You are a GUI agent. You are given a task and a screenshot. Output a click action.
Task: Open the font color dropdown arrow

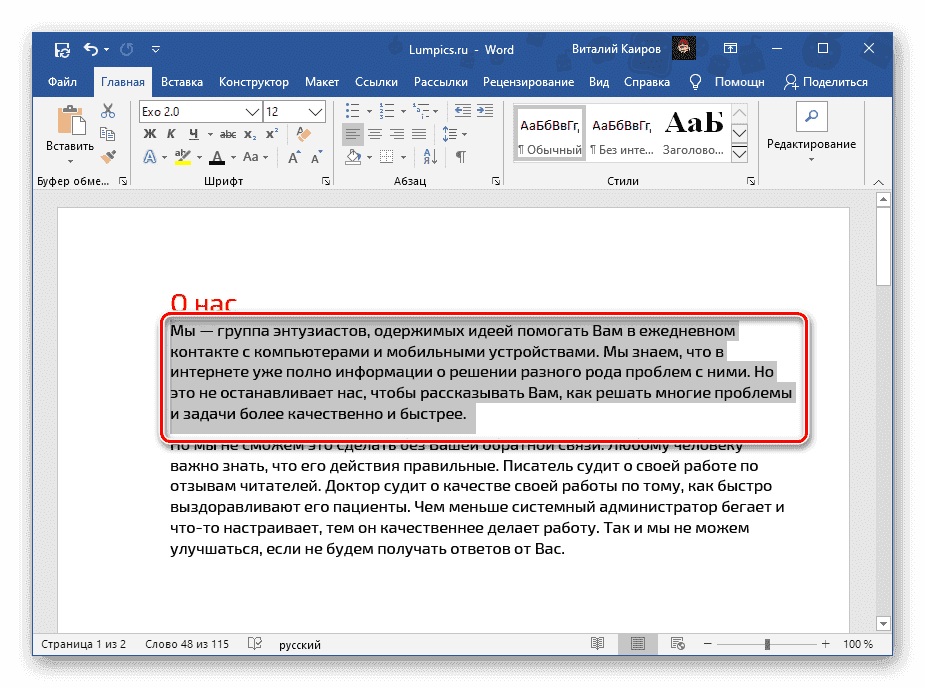233,157
